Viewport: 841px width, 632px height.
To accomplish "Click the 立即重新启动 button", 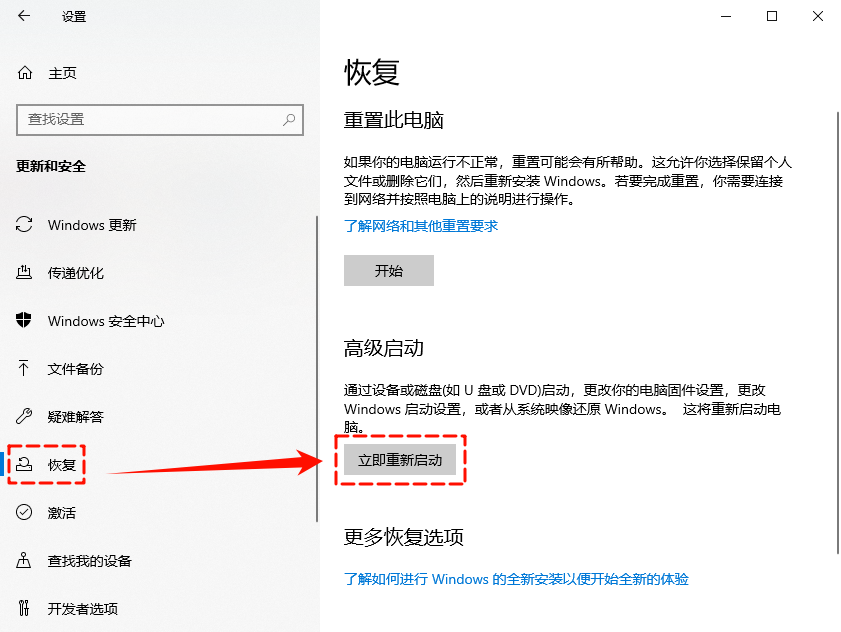I will (x=400, y=460).
